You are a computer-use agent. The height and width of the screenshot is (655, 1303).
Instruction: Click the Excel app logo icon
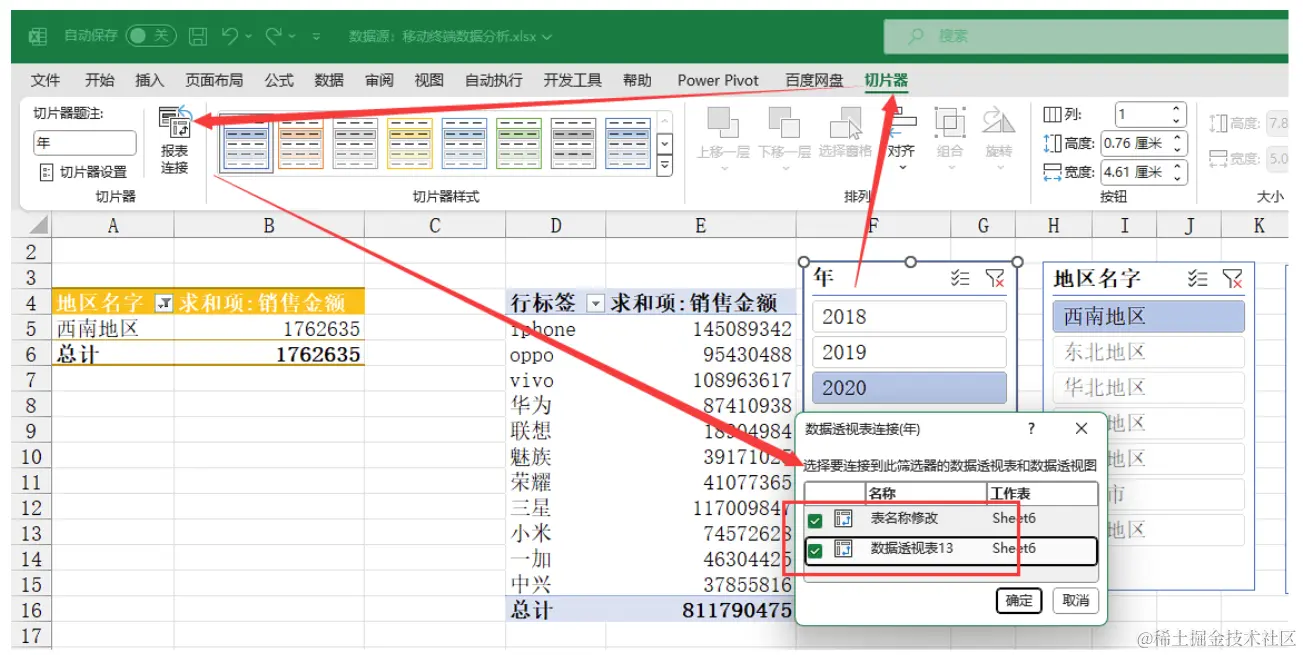38,36
